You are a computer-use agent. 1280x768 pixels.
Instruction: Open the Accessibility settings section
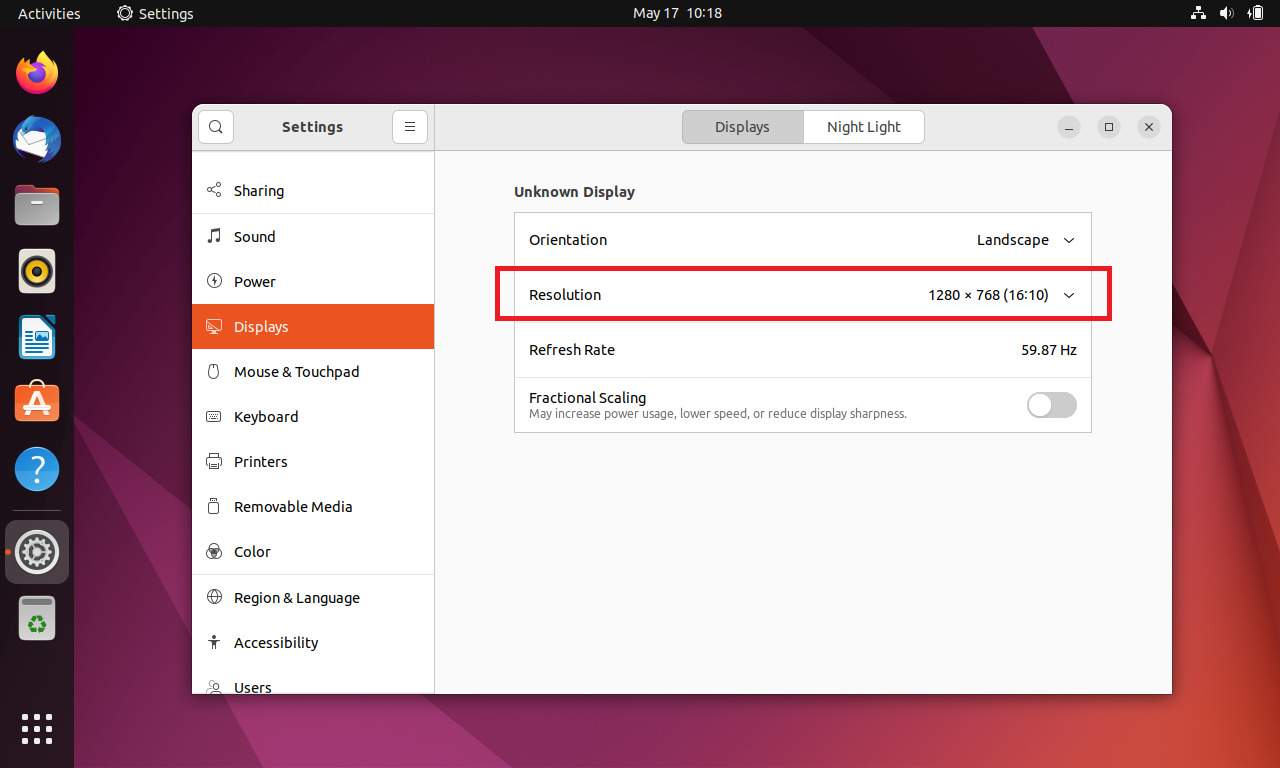pyautogui.click(x=277, y=642)
